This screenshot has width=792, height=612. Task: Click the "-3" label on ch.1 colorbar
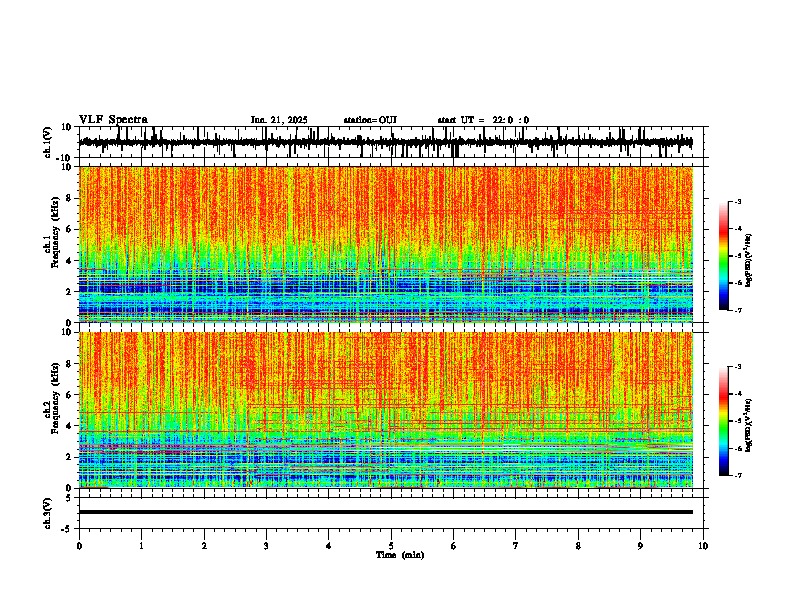pyautogui.click(x=738, y=201)
